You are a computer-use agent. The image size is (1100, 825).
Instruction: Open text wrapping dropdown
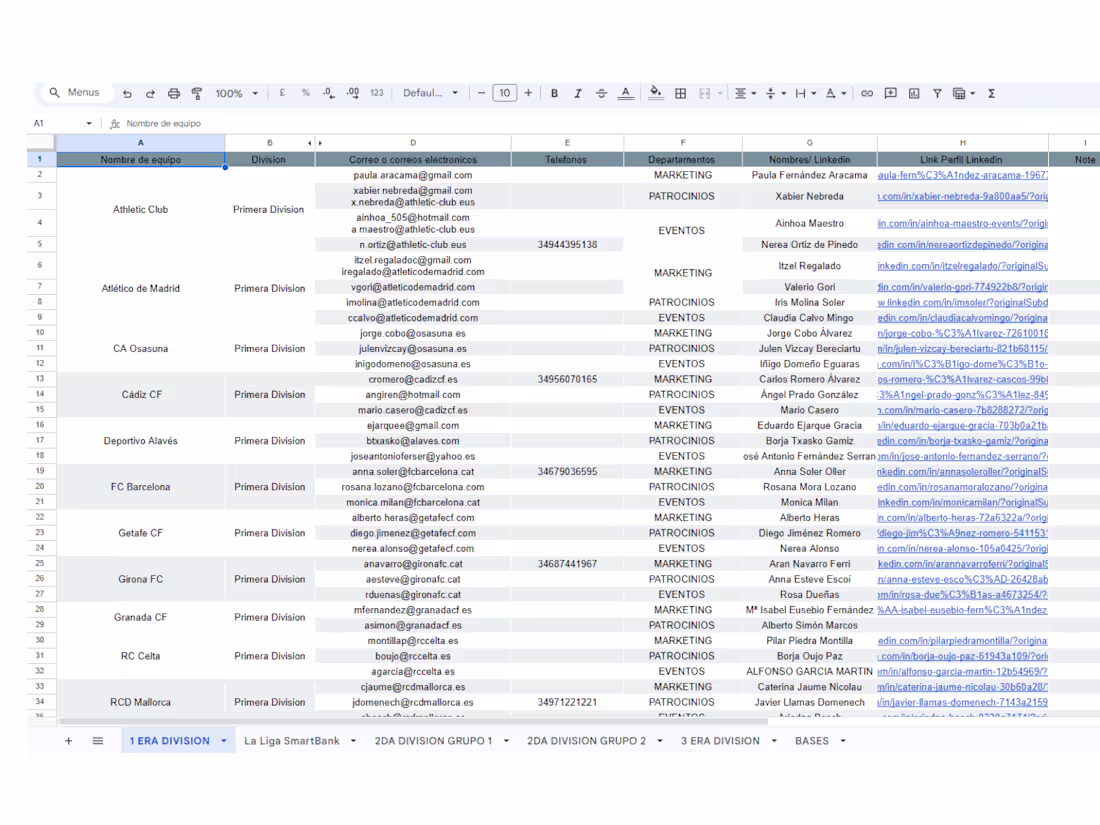[x=805, y=93]
